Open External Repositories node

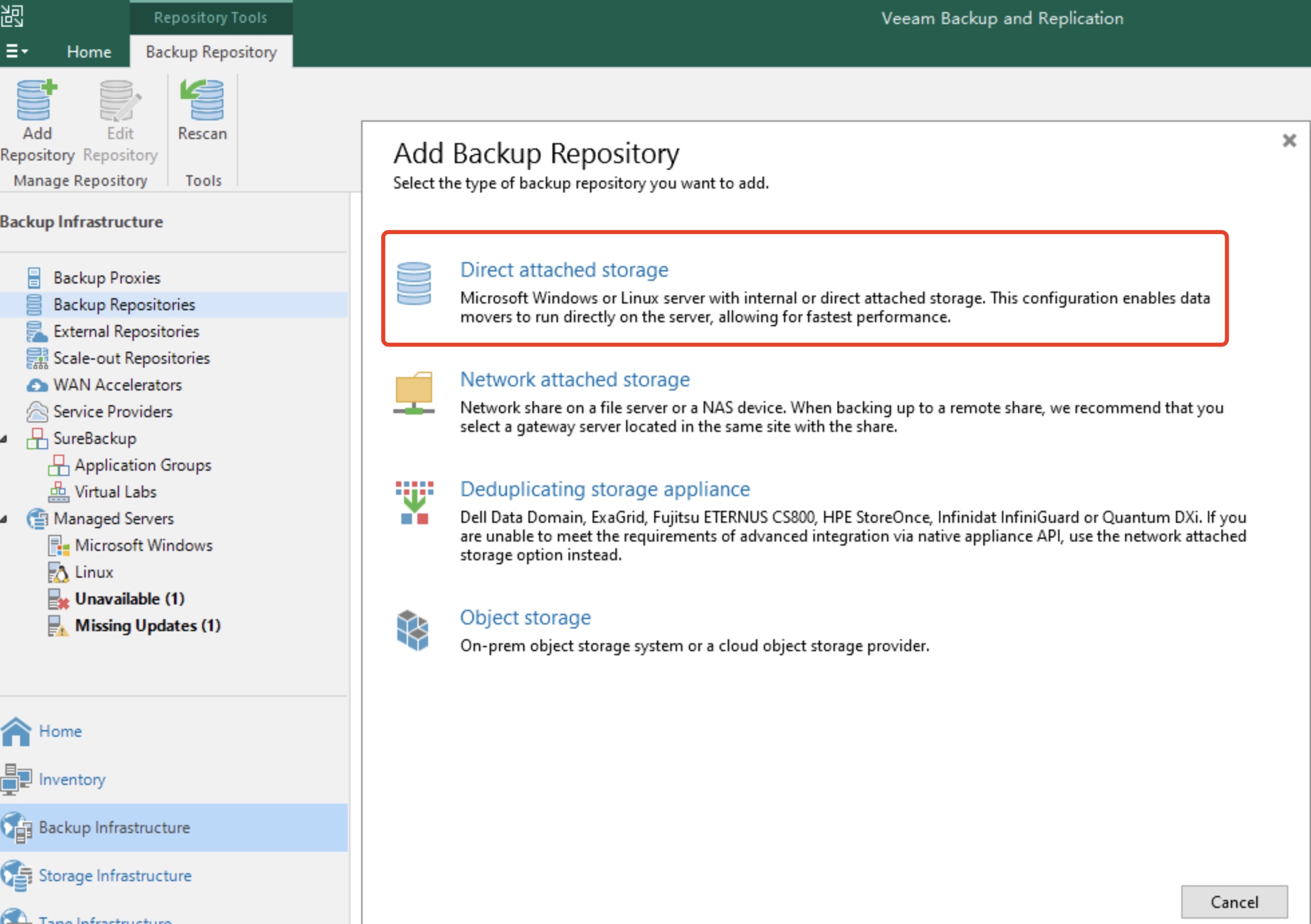click(126, 331)
